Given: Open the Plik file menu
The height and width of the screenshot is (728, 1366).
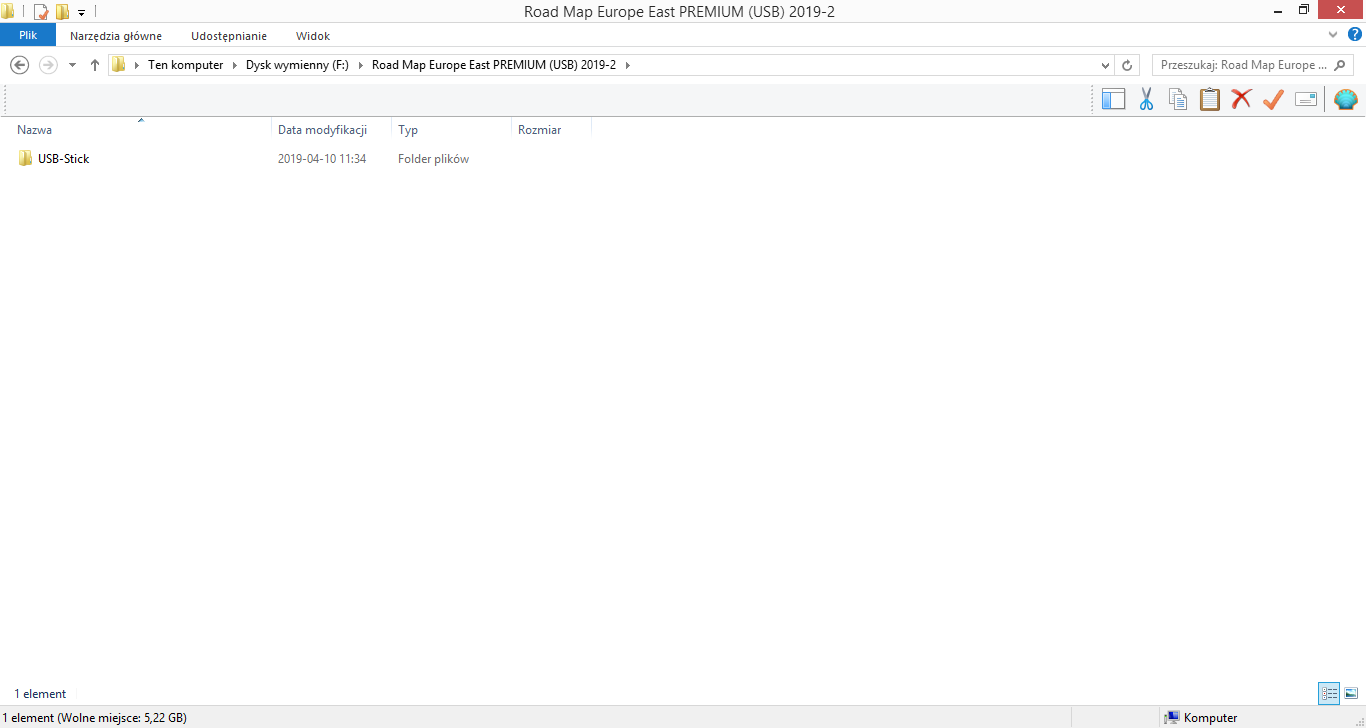Looking at the screenshot, I should [28, 35].
